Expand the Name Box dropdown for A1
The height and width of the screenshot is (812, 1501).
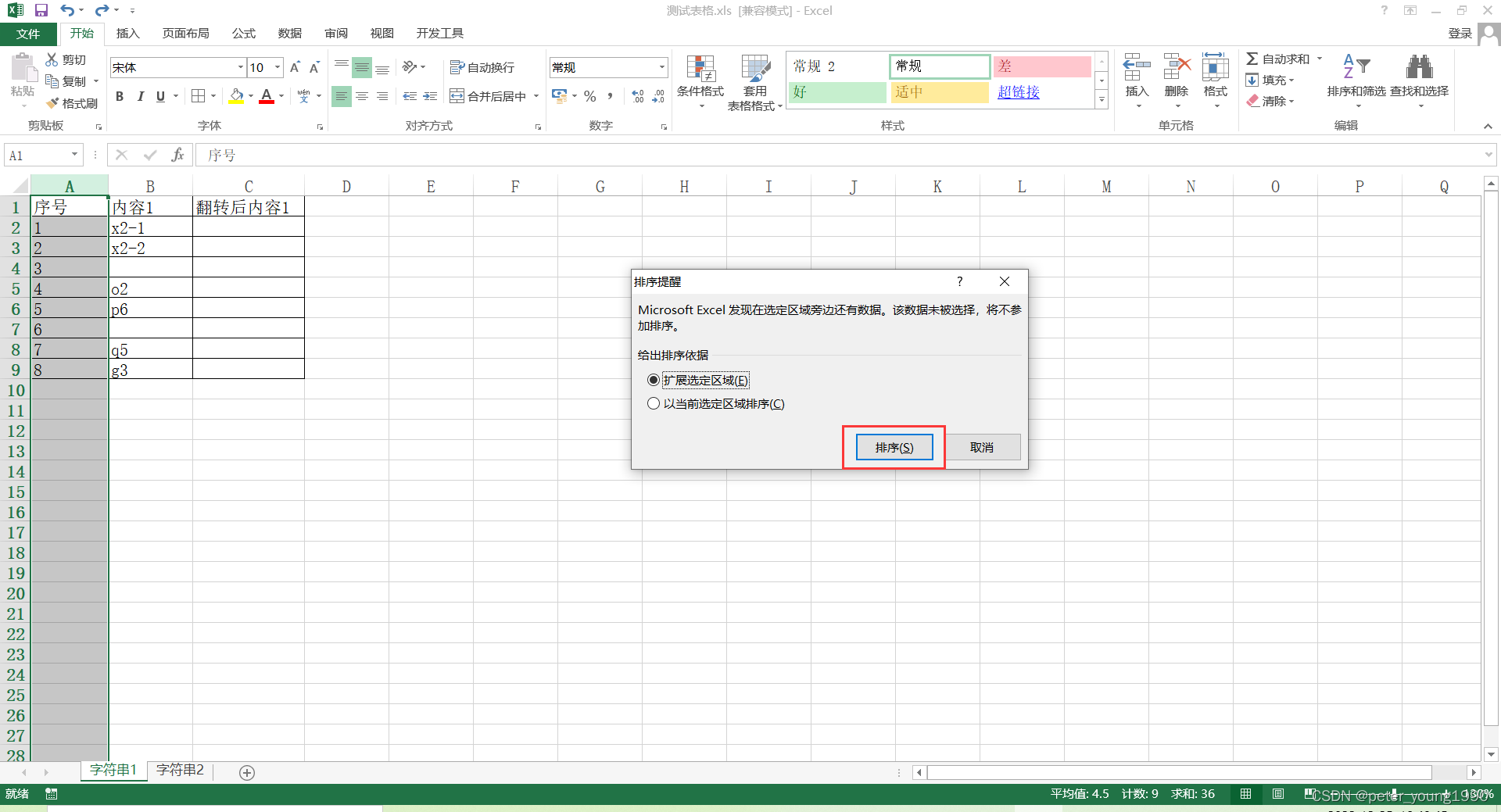click(74, 155)
